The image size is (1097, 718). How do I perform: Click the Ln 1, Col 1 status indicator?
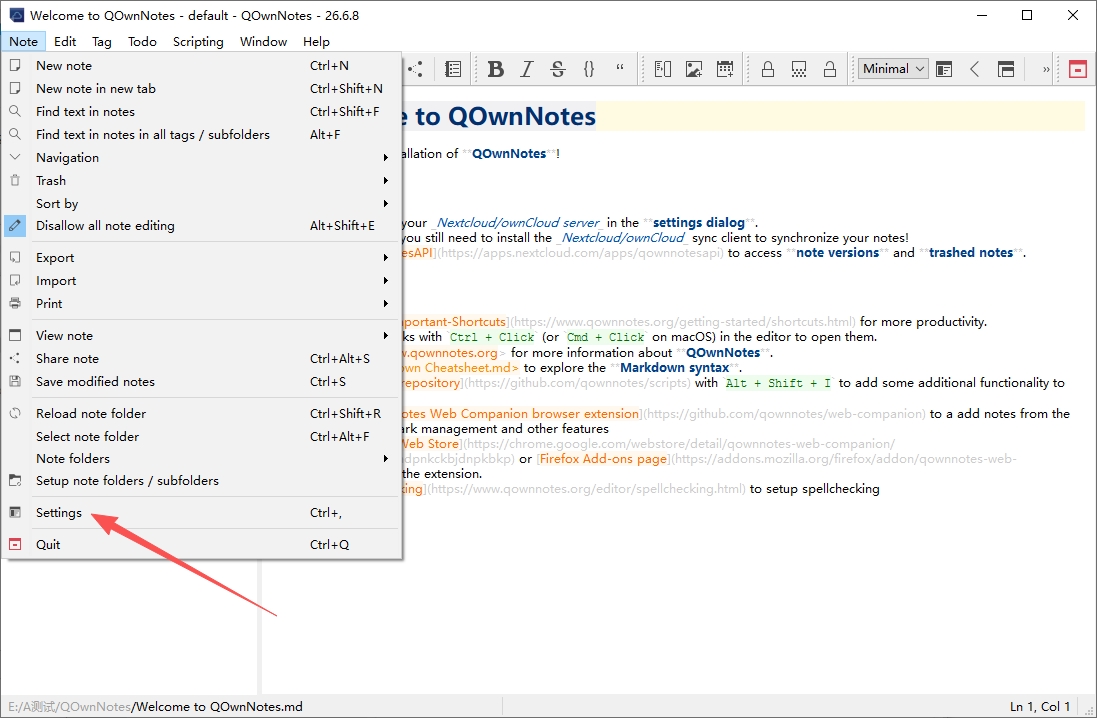tap(1040, 706)
